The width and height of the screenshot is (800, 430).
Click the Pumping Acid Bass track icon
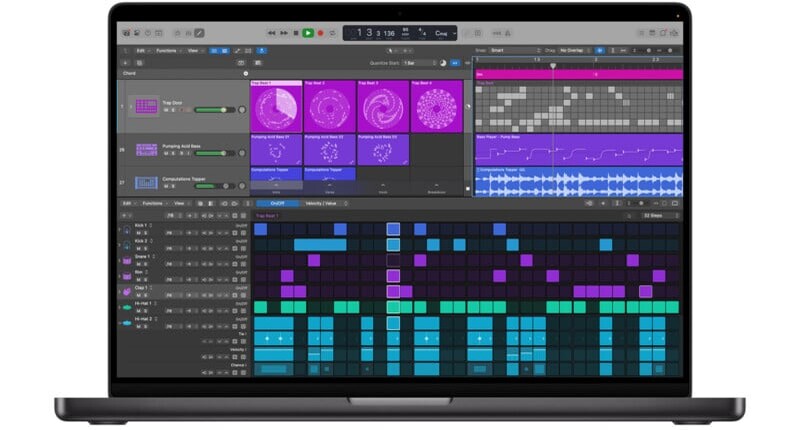pos(146,150)
